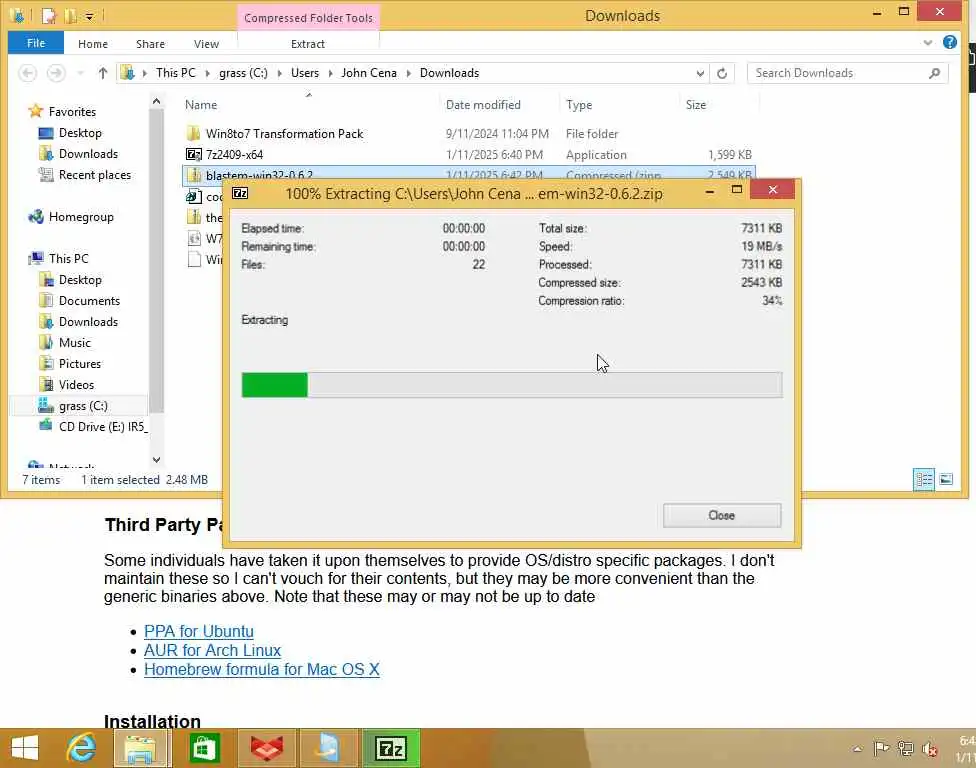The height and width of the screenshot is (768, 976).
Task: Expand the ribbon with the chevron arrow
Action: pos(927,43)
